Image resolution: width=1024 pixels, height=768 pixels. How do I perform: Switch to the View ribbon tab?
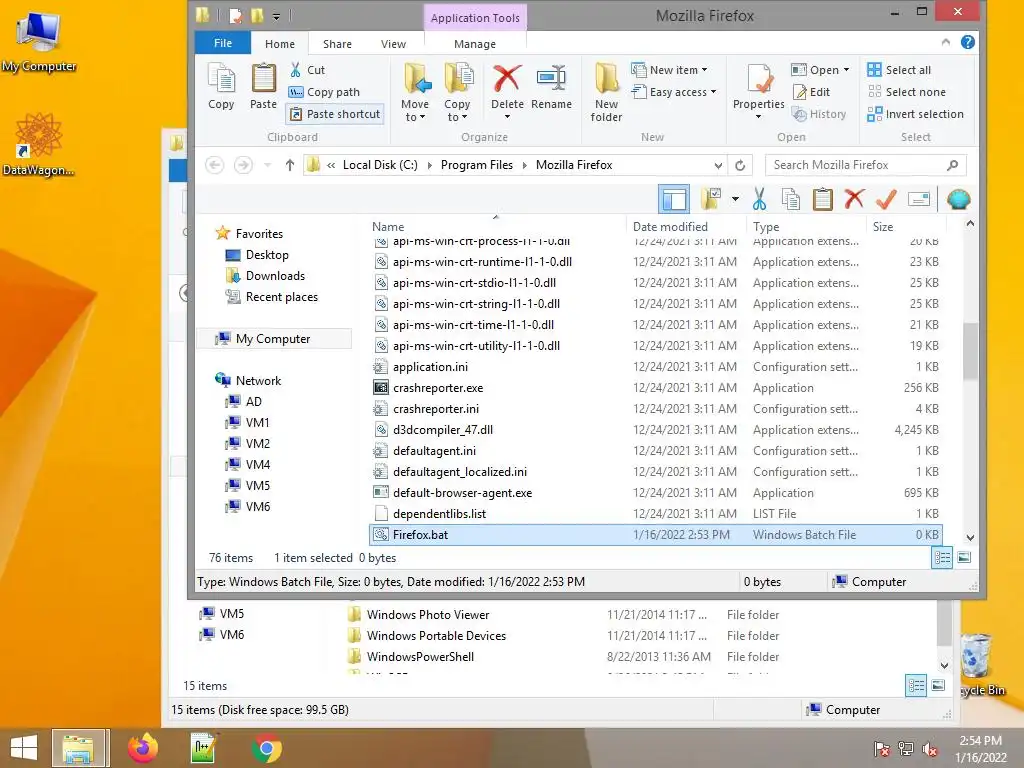tap(393, 44)
